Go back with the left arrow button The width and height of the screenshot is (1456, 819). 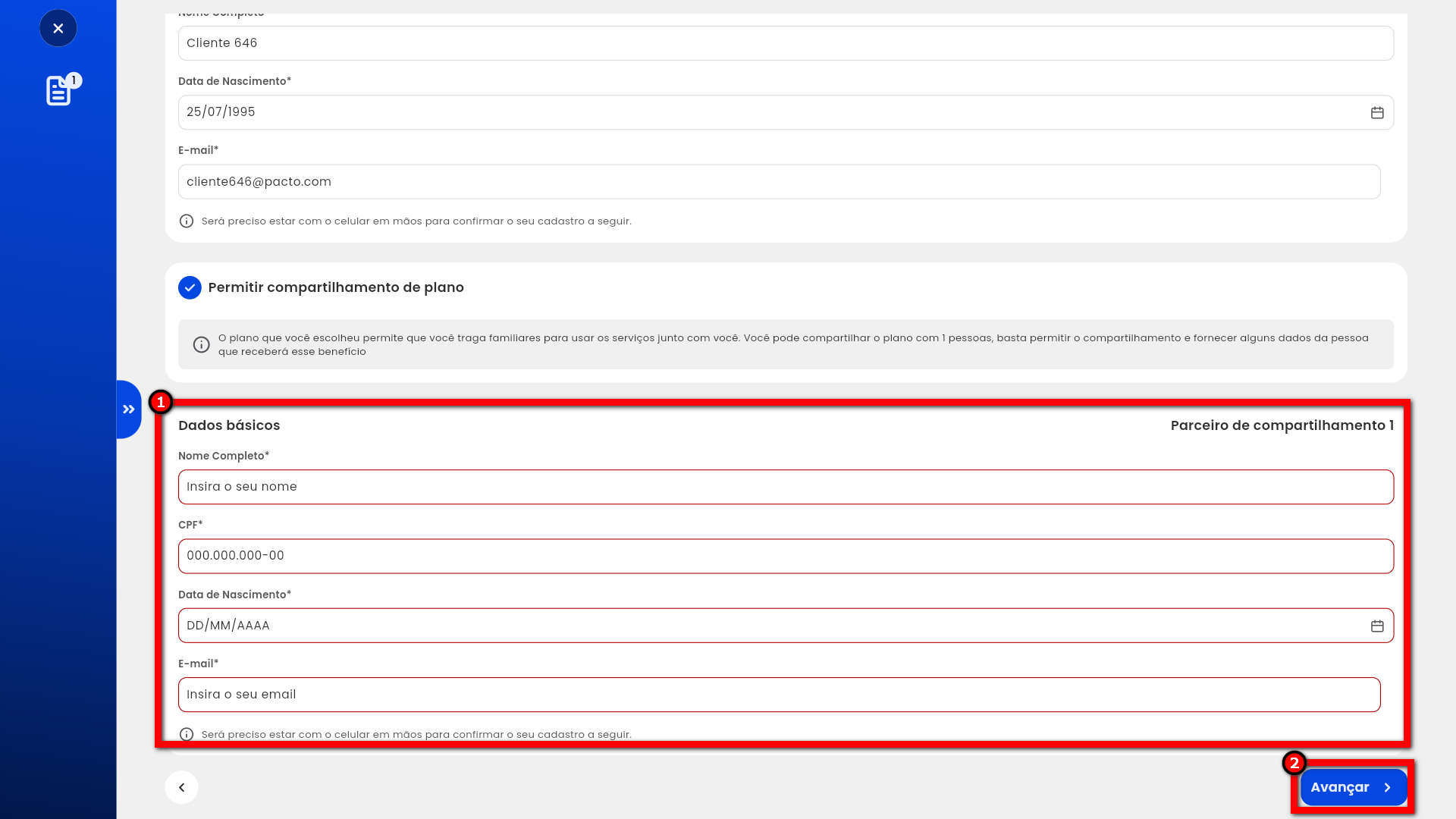pos(181,787)
